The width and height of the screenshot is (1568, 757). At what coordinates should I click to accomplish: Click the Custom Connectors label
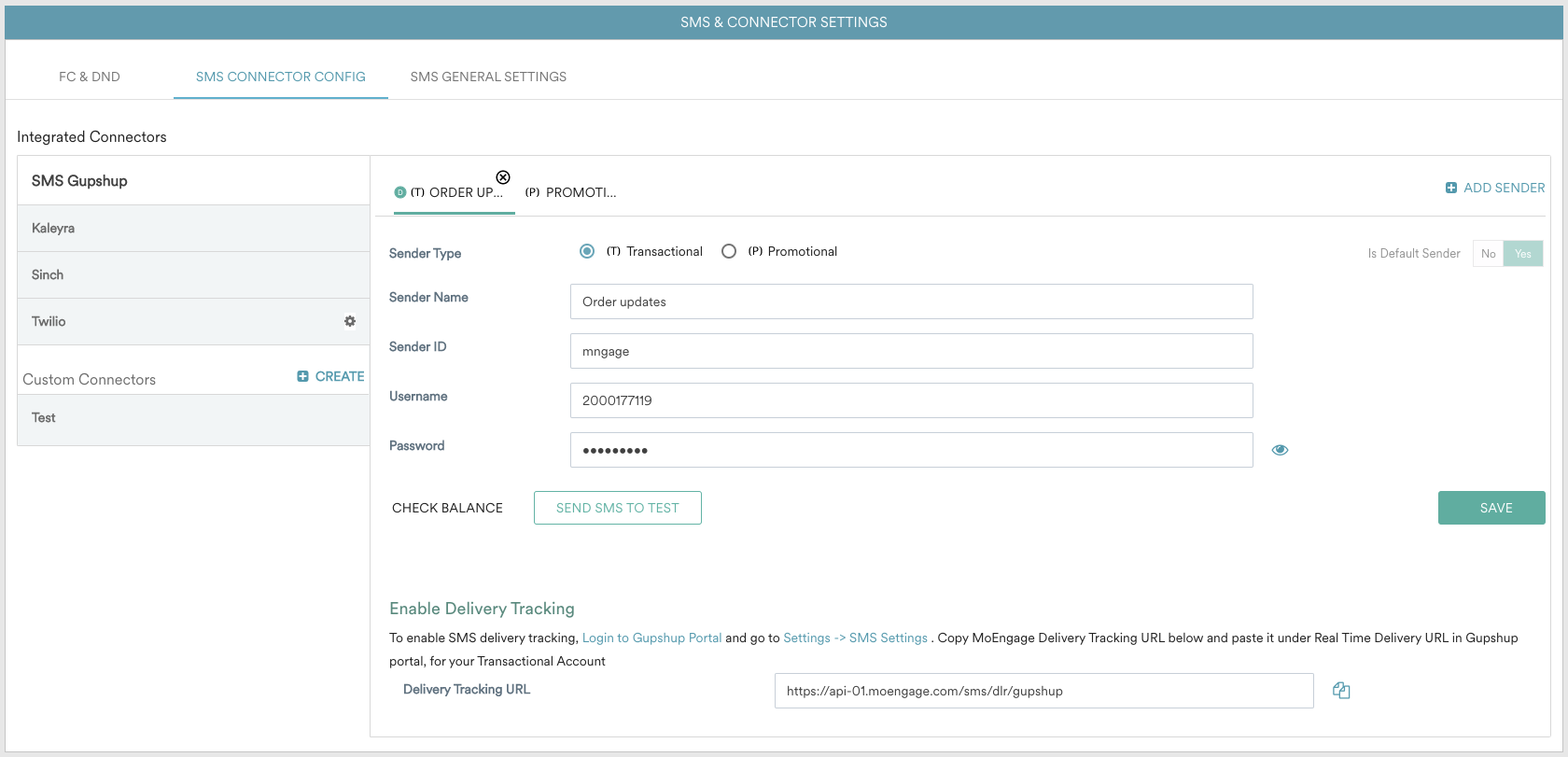[89, 379]
